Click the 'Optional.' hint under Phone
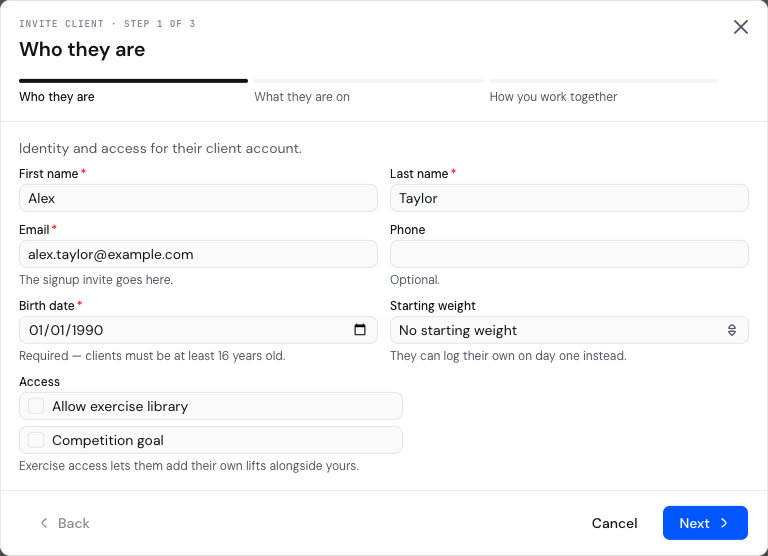Viewport: 768px width, 556px height. tap(415, 280)
